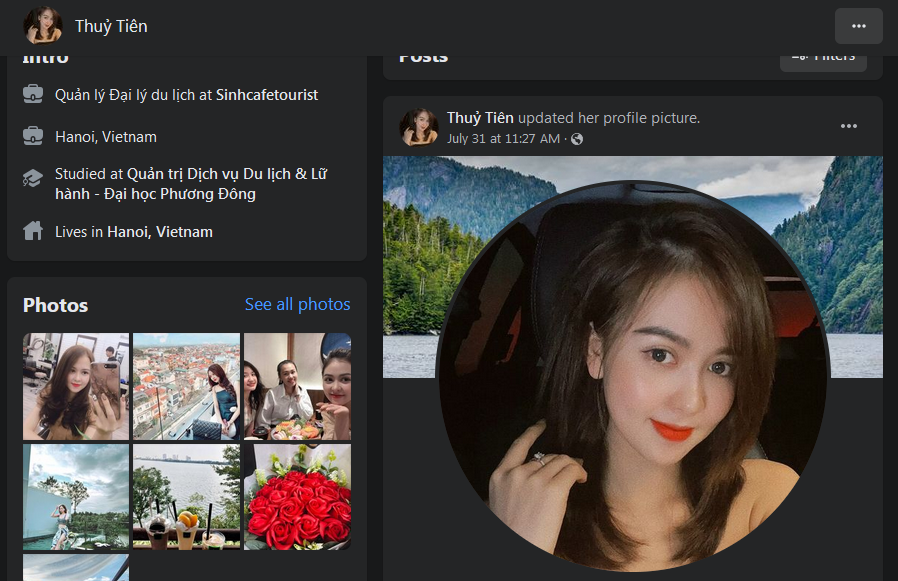Open the Filters button in Posts

823,60
